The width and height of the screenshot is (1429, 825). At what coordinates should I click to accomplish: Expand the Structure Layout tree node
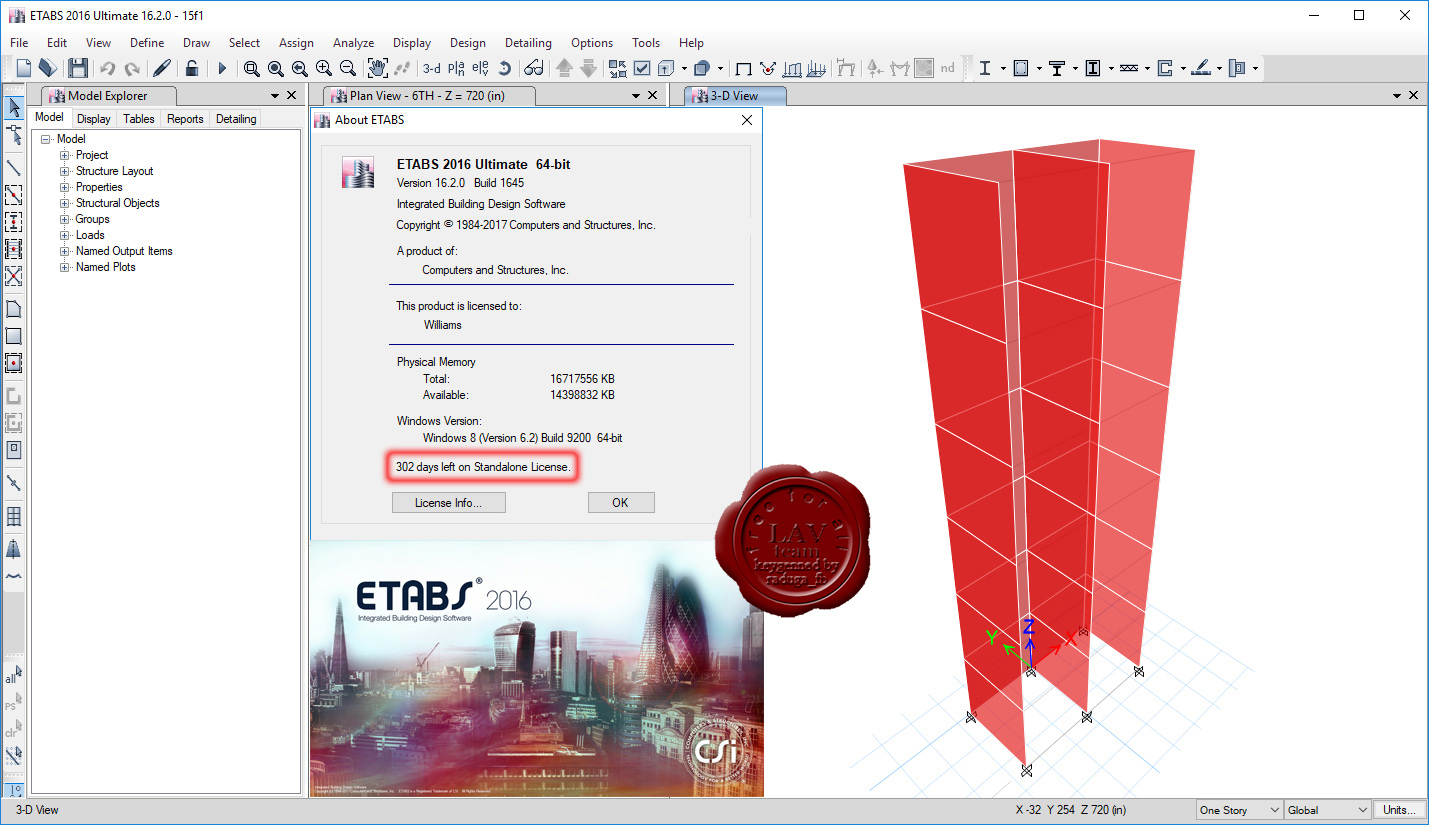click(x=65, y=171)
